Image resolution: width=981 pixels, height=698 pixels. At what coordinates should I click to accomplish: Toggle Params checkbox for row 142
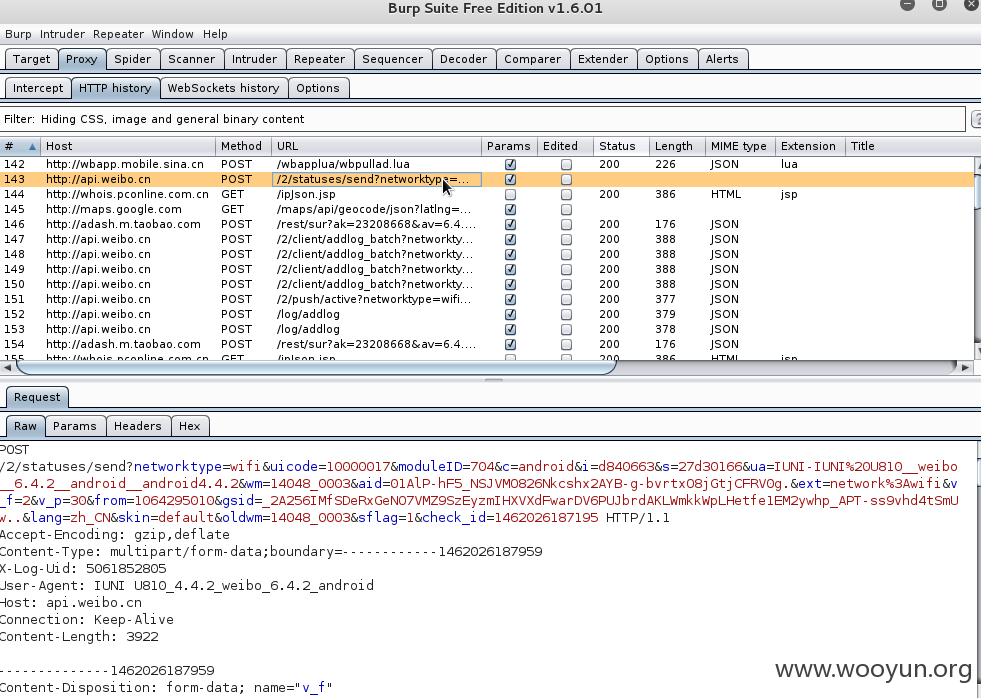pyautogui.click(x=511, y=164)
